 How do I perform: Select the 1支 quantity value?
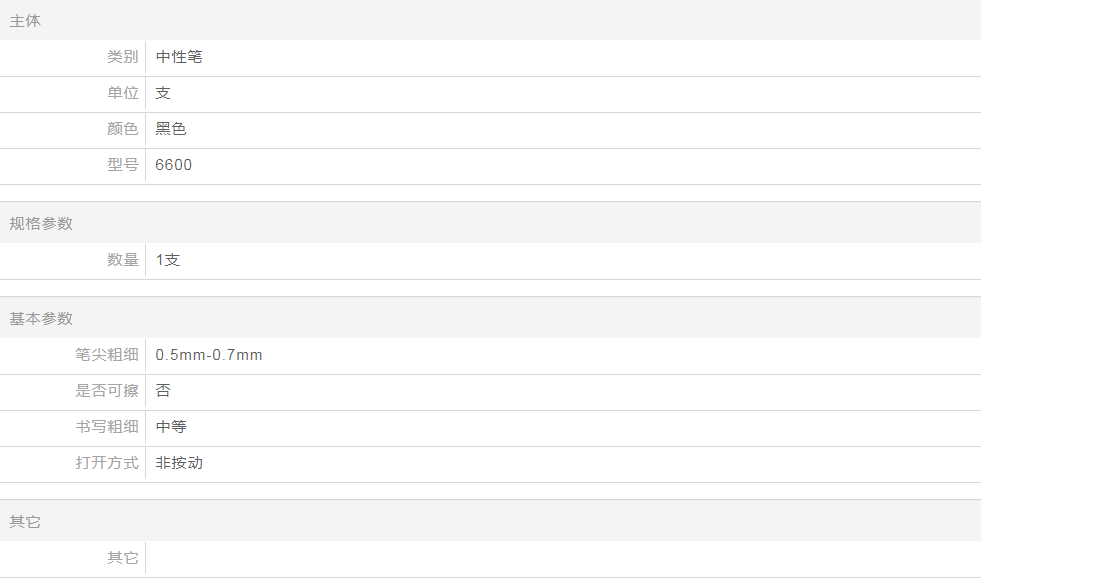point(168,260)
